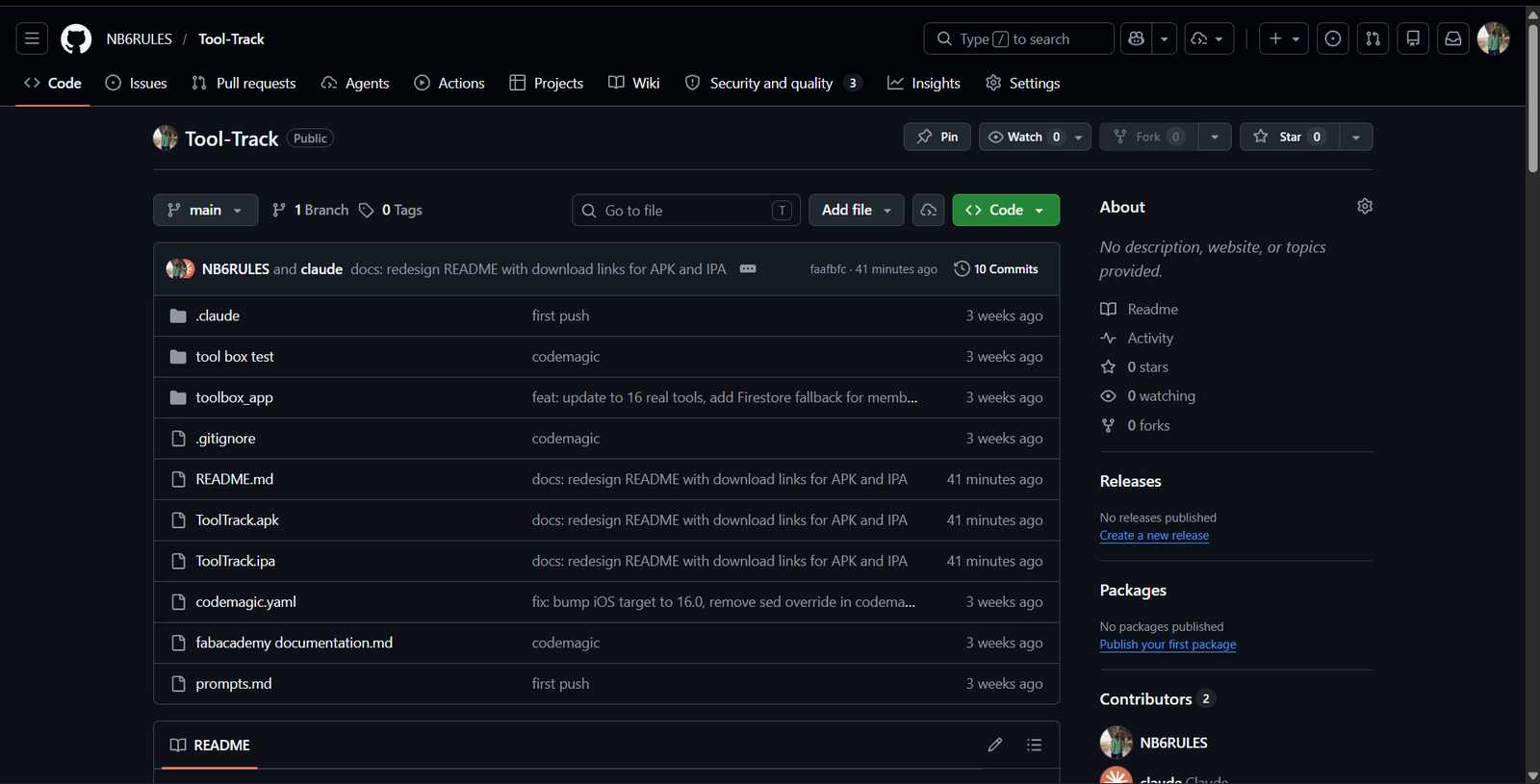Image resolution: width=1540 pixels, height=784 pixels.
Task: Expand the commit message ellipsis
Action: pyautogui.click(x=748, y=268)
